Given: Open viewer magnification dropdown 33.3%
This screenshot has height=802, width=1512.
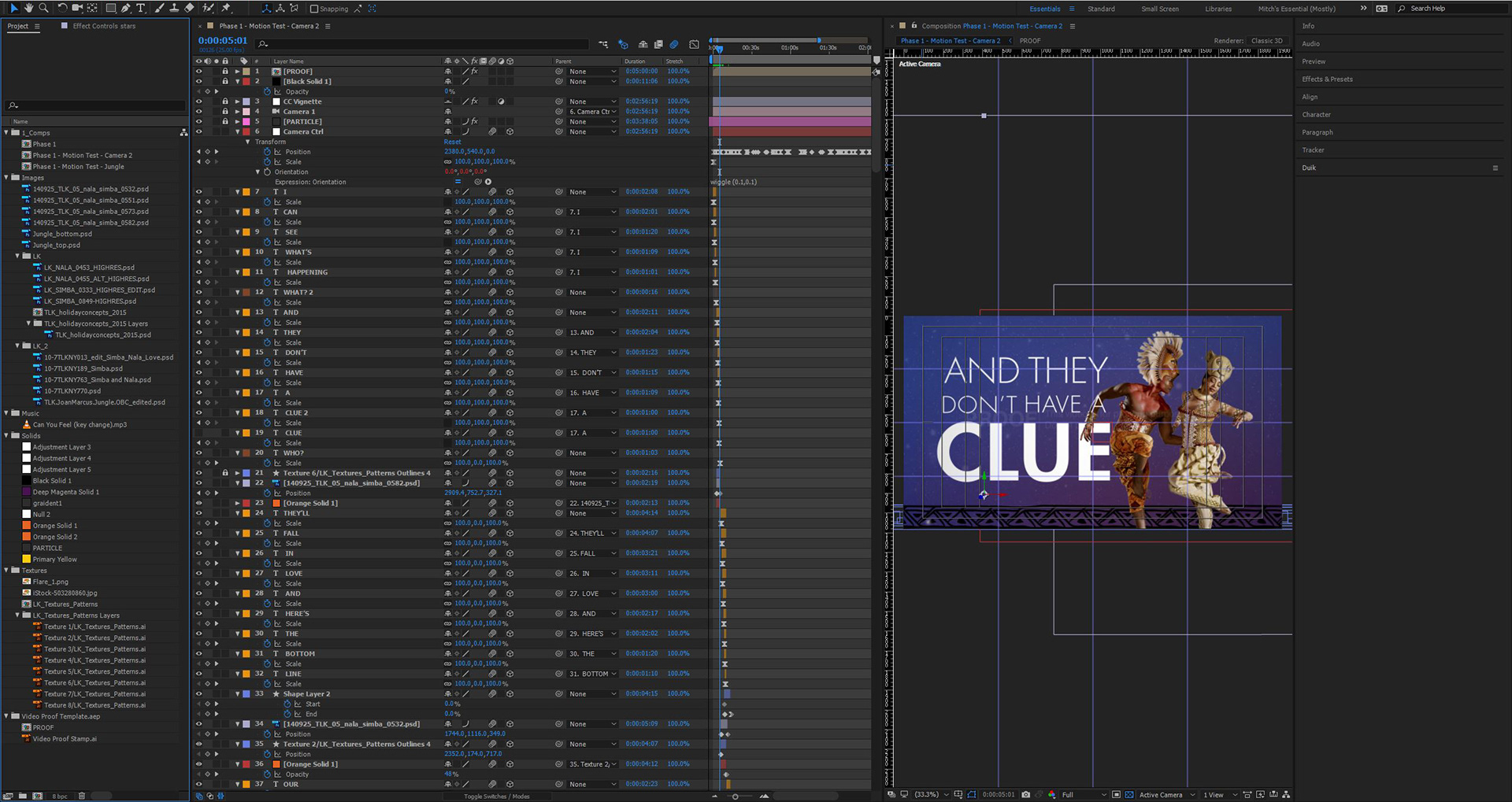Looking at the screenshot, I should pos(932,794).
